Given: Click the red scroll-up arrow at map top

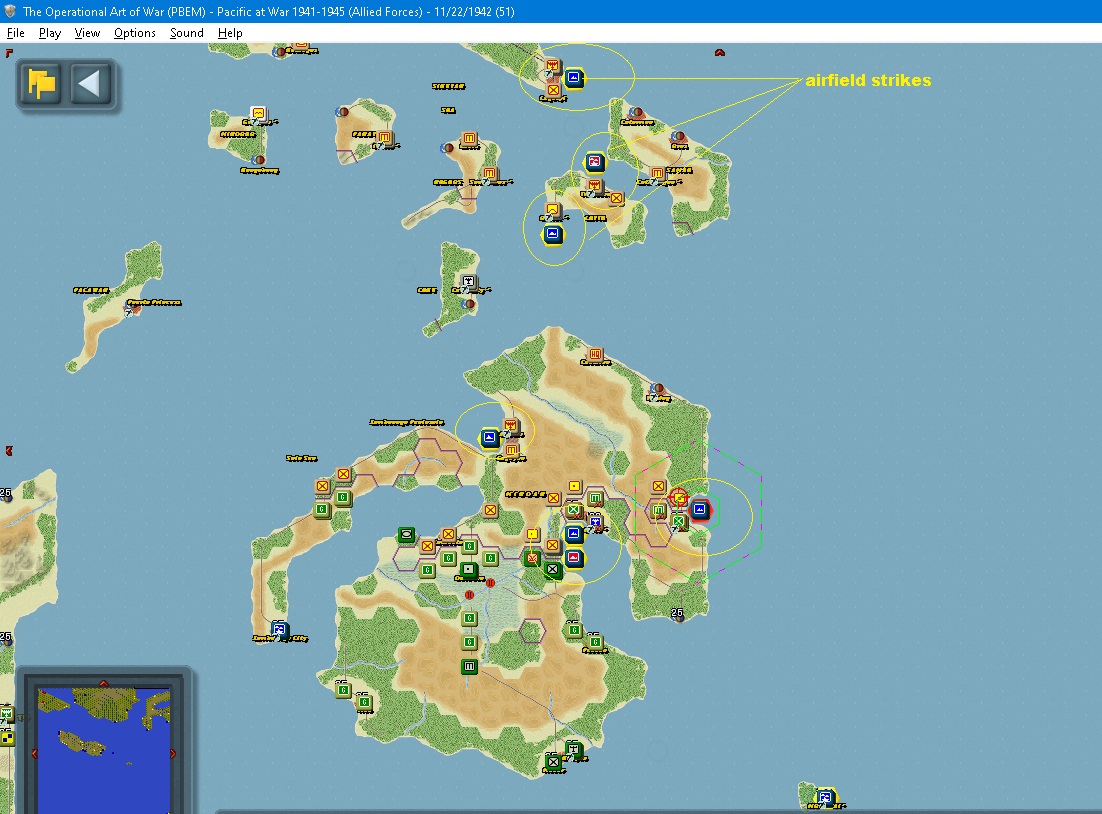Looking at the screenshot, I should [x=720, y=53].
